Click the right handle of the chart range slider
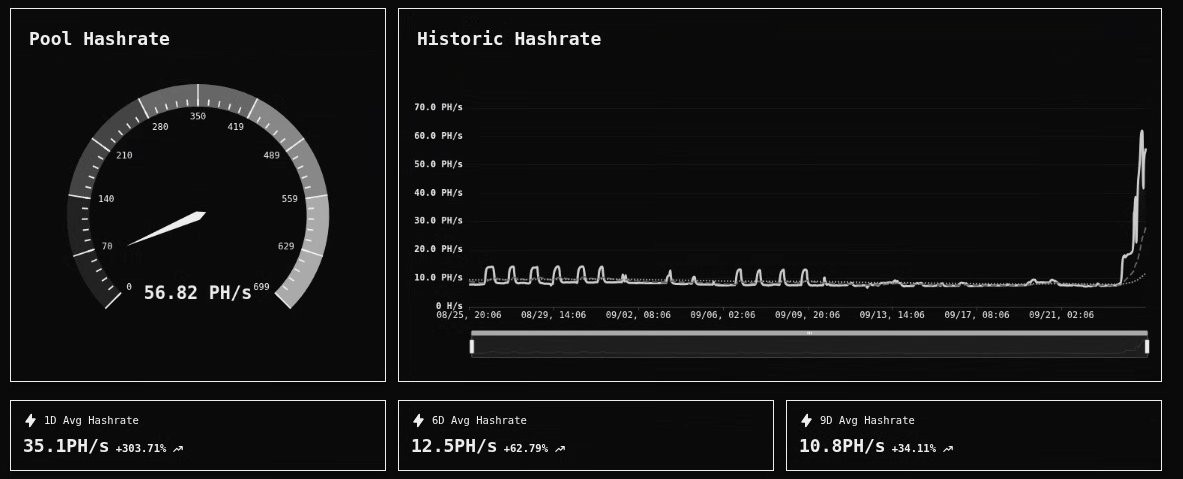The image size is (1183, 479). (1147, 346)
